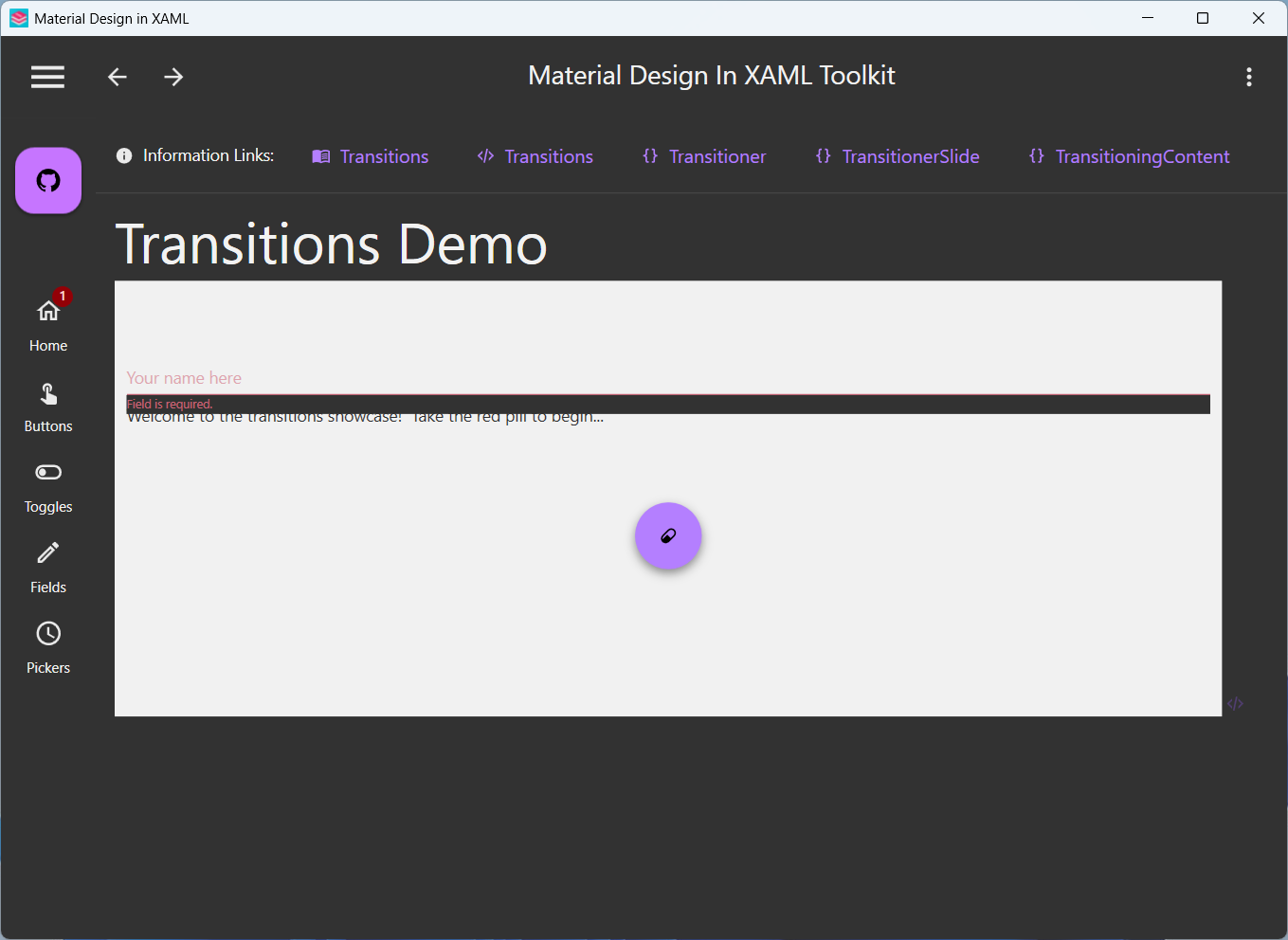The image size is (1288, 940).
Task: Open the Home page in sidebar
Action: [48, 324]
